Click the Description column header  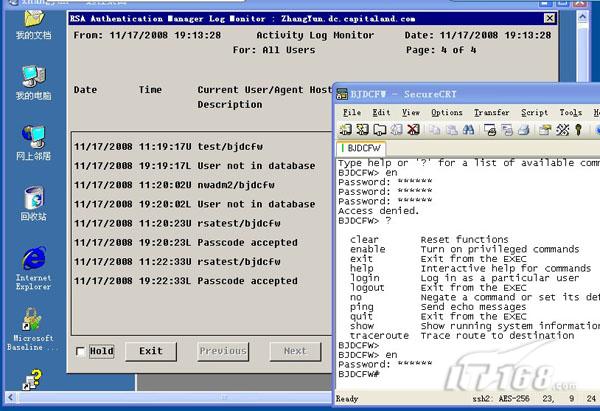click(230, 104)
